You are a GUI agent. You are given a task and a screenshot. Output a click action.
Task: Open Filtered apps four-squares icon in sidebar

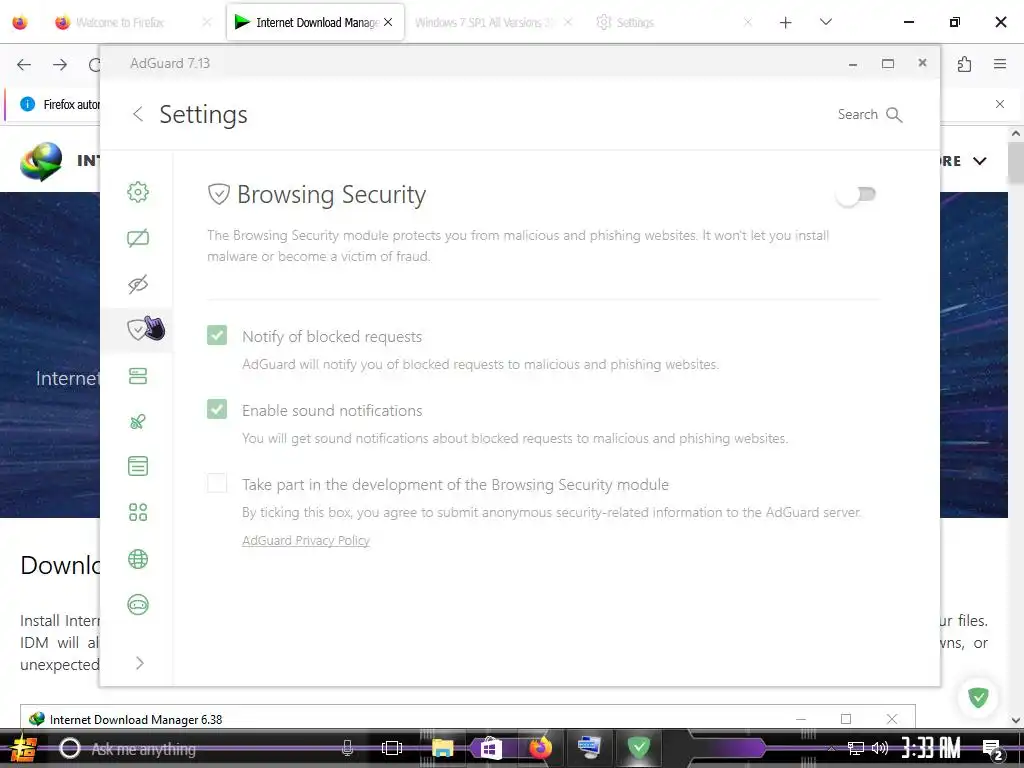click(138, 512)
